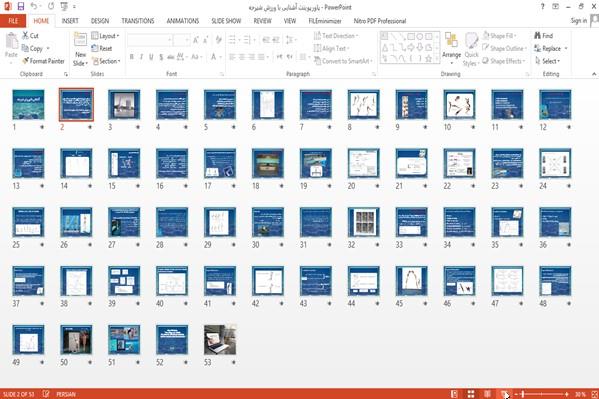Switch to the ANIMATIONS tab
599x399 pixels.
(x=183, y=21)
